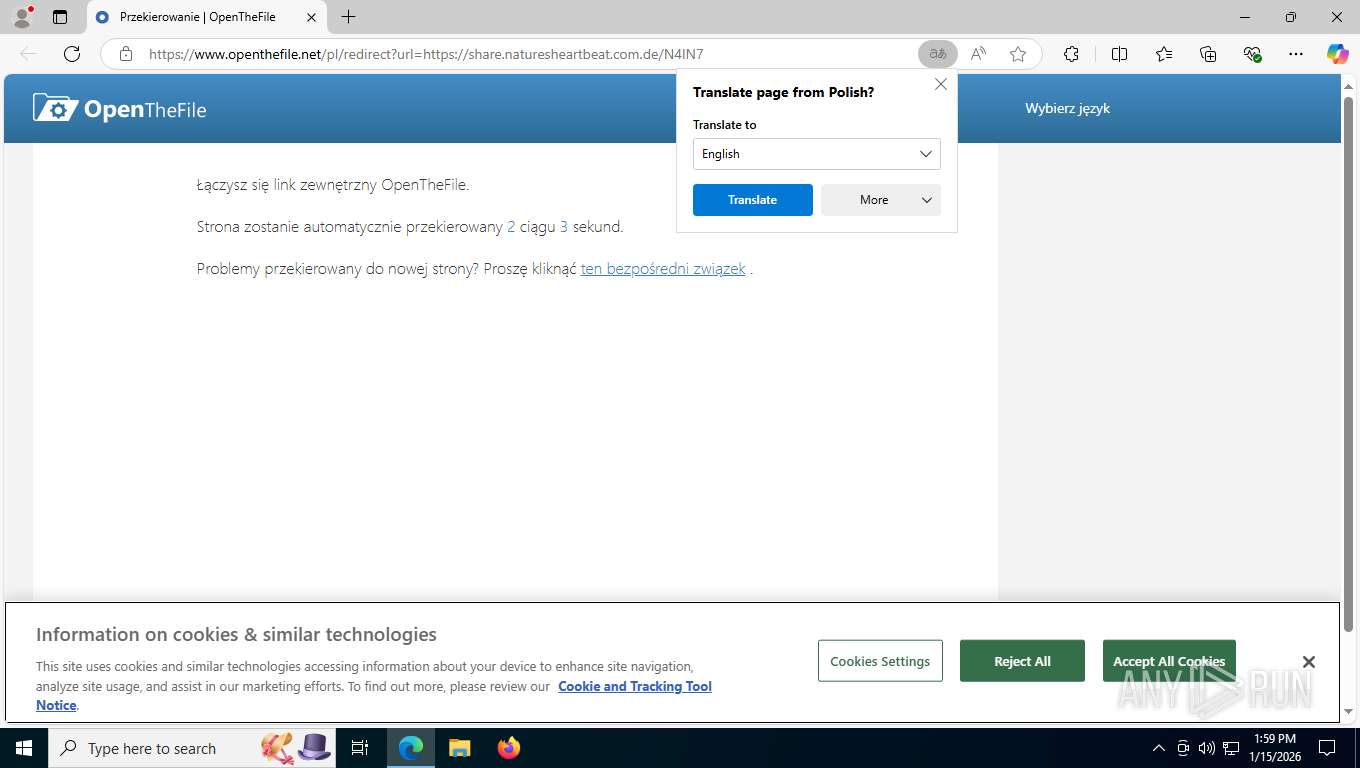Refresh the current page
1360x768 pixels.
tap(72, 54)
